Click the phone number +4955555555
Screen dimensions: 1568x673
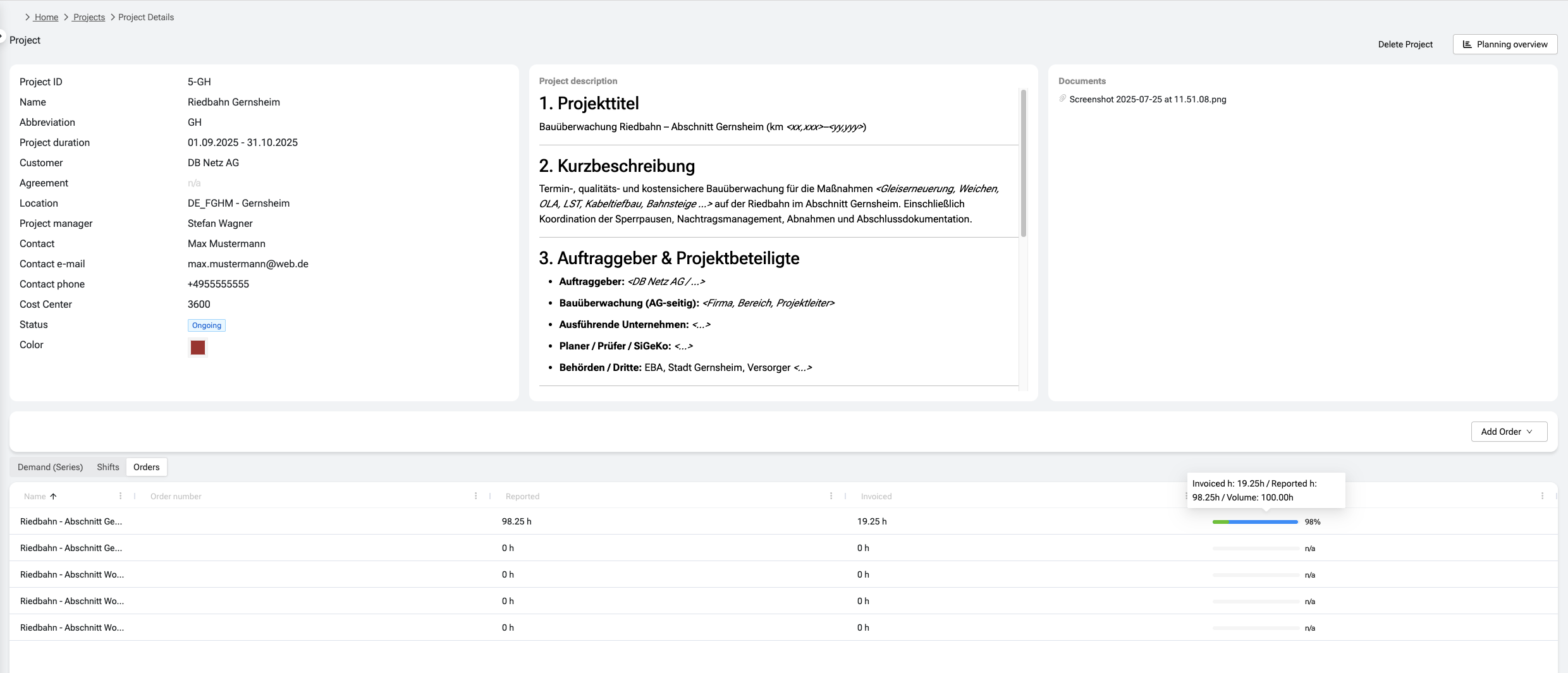point(218,284)
